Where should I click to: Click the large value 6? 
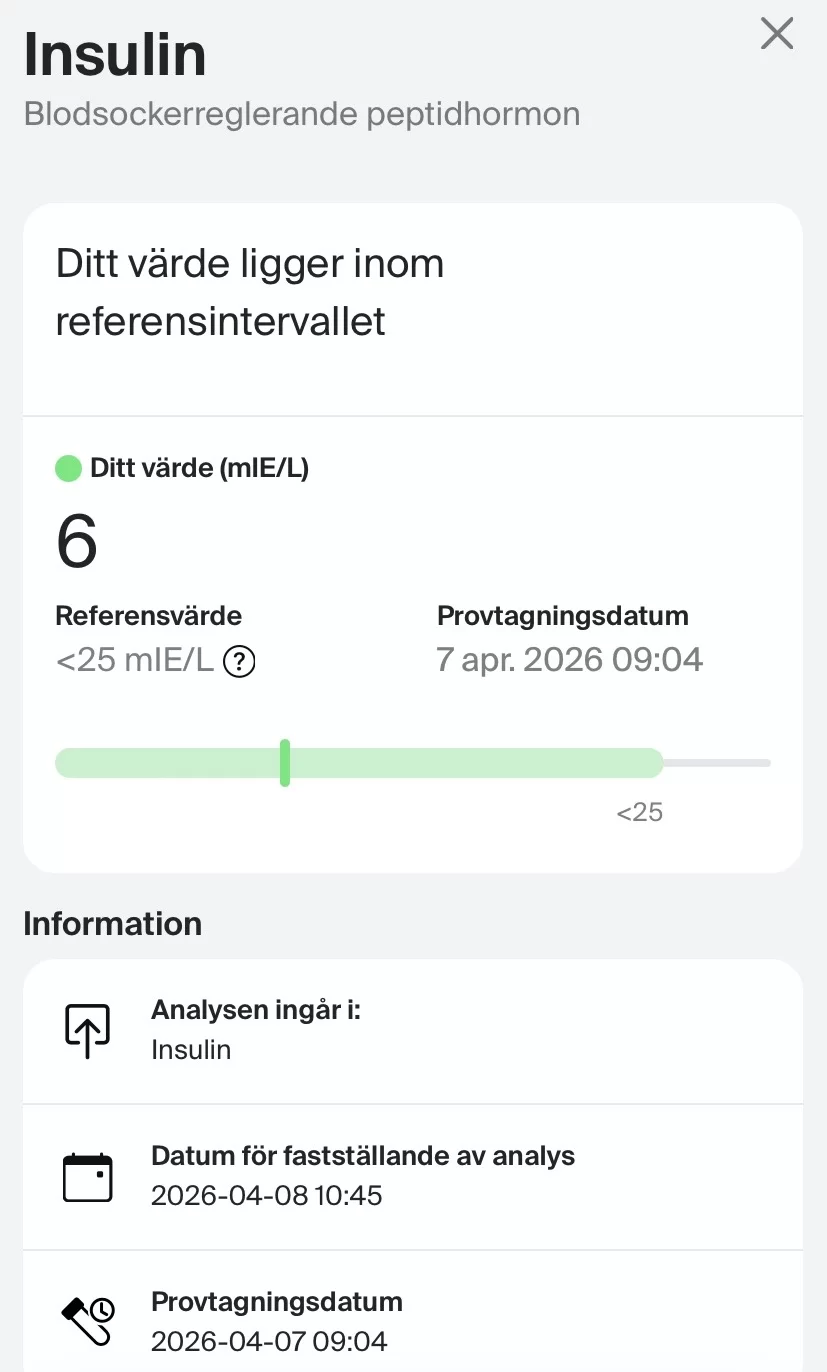click(x=77, y=541)
